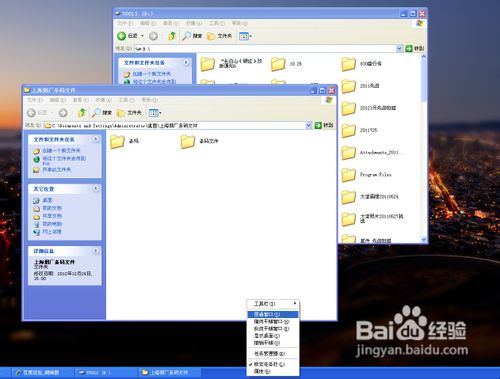The image size is (500, 379).
Task: Choose Cascade Windows (层叠窗口) in context menu
Action: [x=273, y=314]
